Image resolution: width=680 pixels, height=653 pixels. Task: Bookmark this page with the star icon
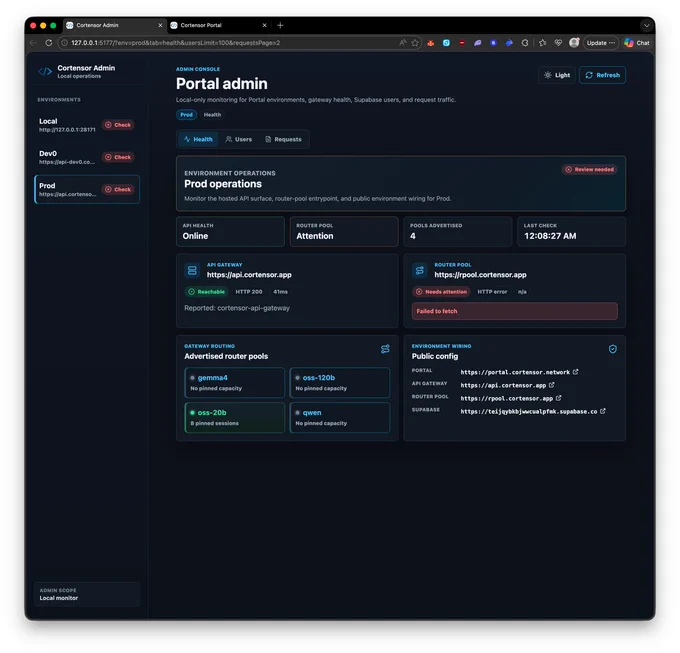click(415, 42)
